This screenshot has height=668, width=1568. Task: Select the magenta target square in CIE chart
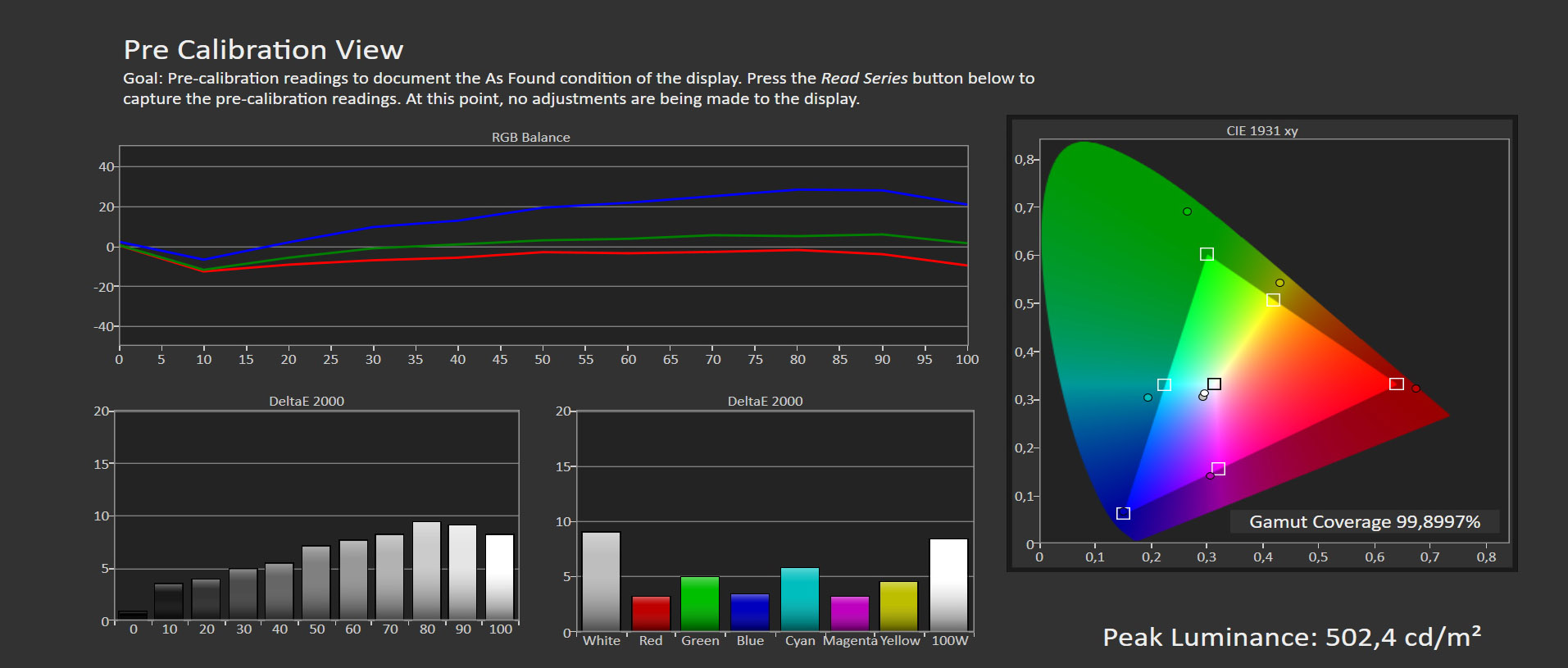1219,469
